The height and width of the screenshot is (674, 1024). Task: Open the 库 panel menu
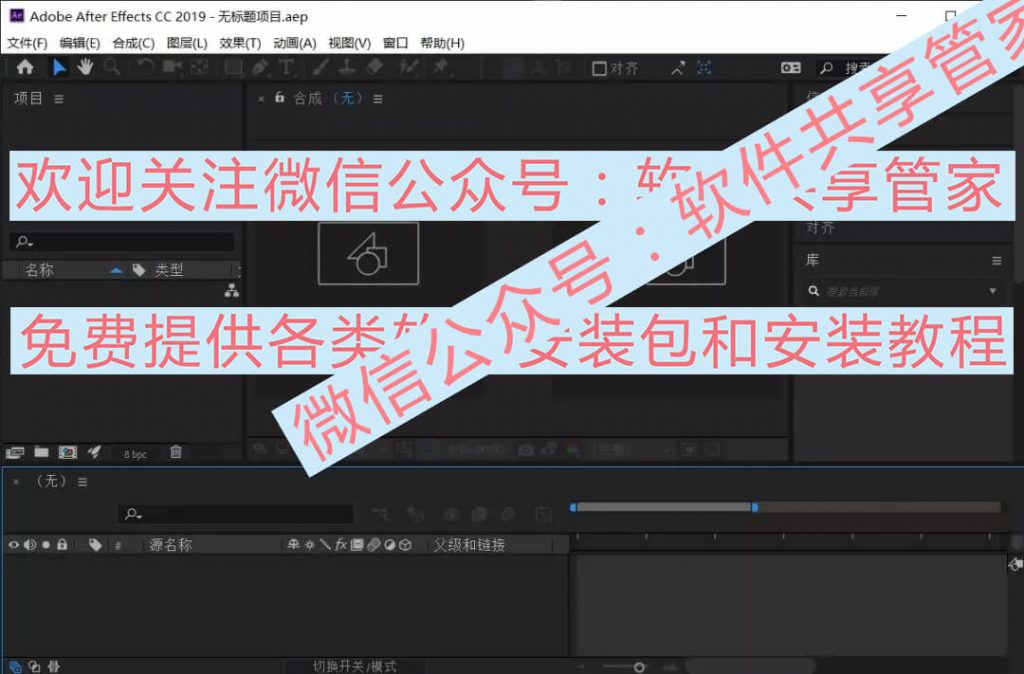(997, 261)
